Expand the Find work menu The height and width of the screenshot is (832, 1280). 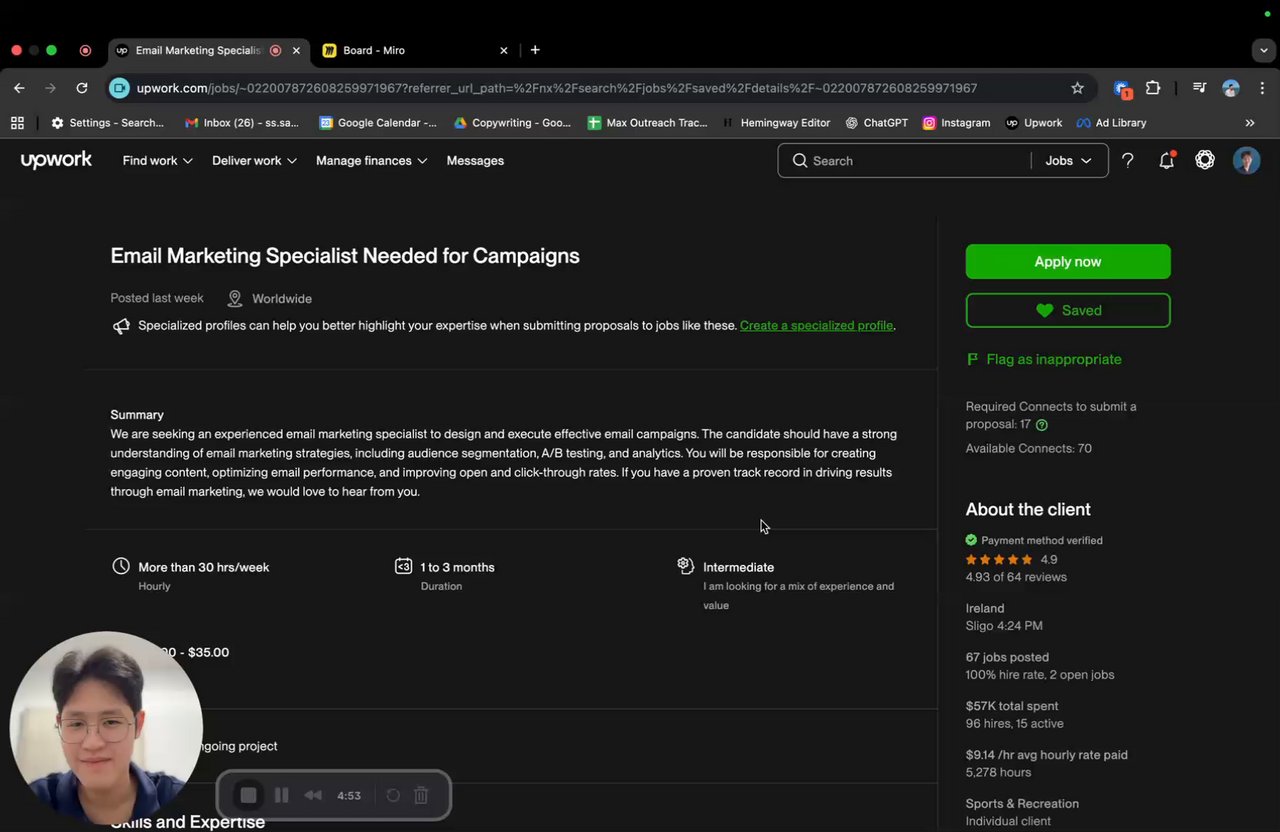(x=157, y=160)
